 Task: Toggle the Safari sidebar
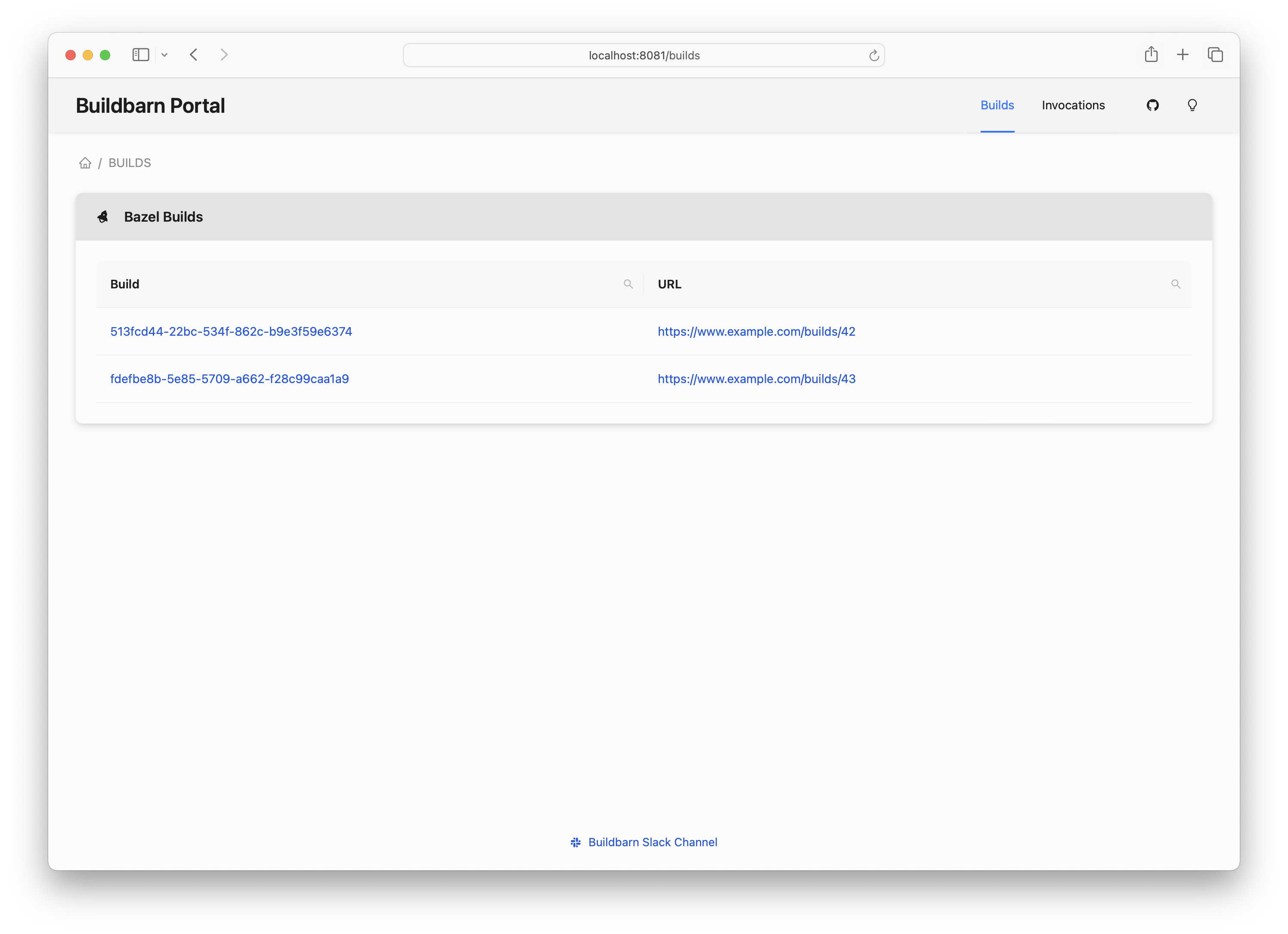click(x=140, y=55)
